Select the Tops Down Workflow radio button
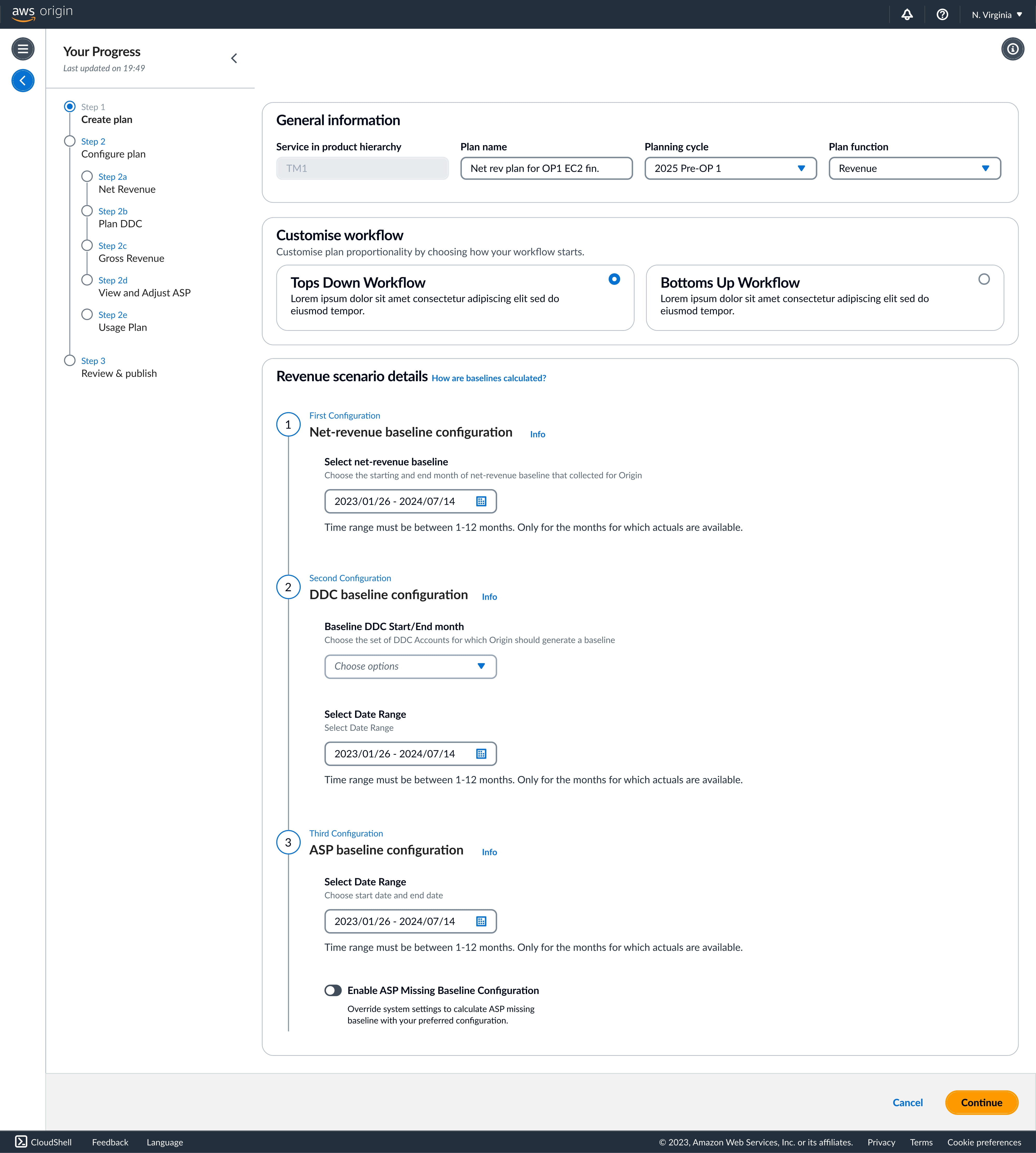Image resolution: width=1036 pixels, height=1153 pixels. 614,279
